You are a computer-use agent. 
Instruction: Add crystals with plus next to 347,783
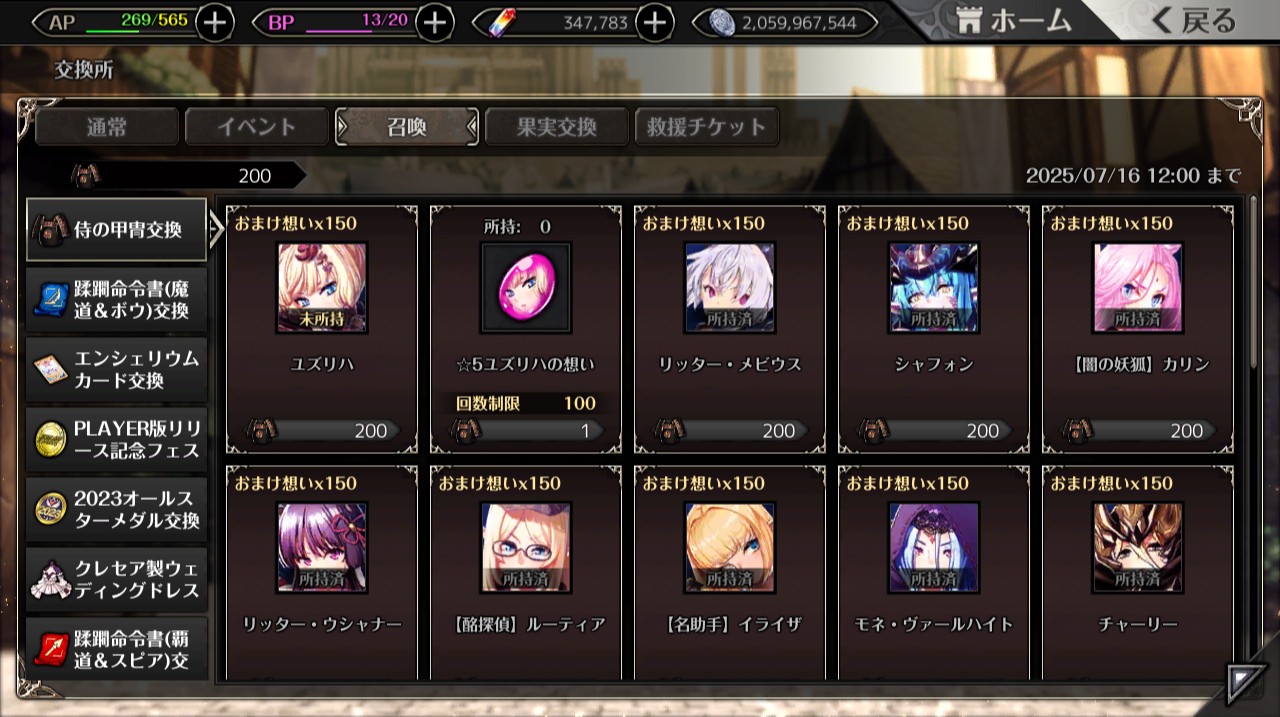click(654, 22)
